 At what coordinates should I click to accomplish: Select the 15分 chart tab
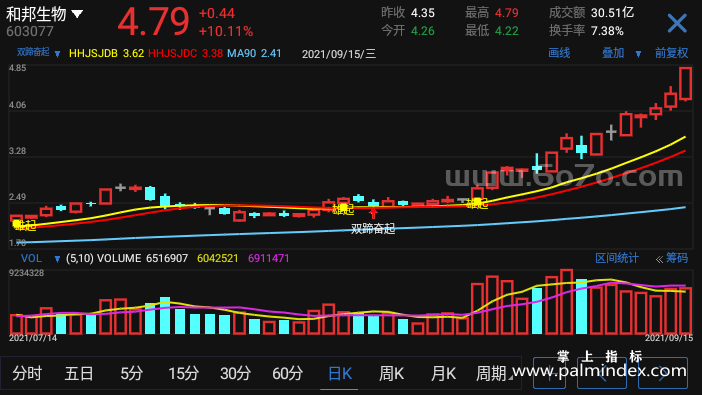pyautogui.click(x=183, y=373)
